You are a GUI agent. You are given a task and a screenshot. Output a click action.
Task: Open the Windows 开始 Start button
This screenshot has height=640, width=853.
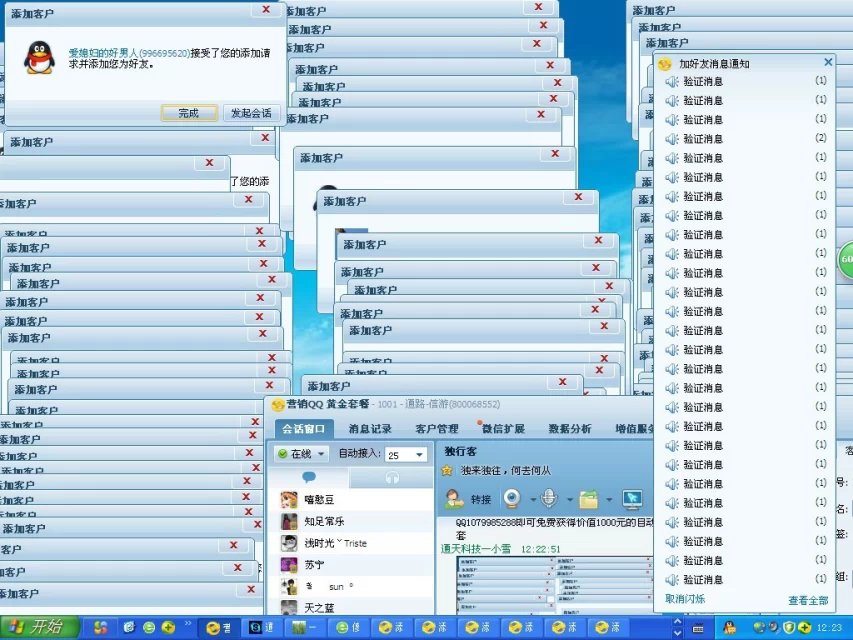coord(40,627)
